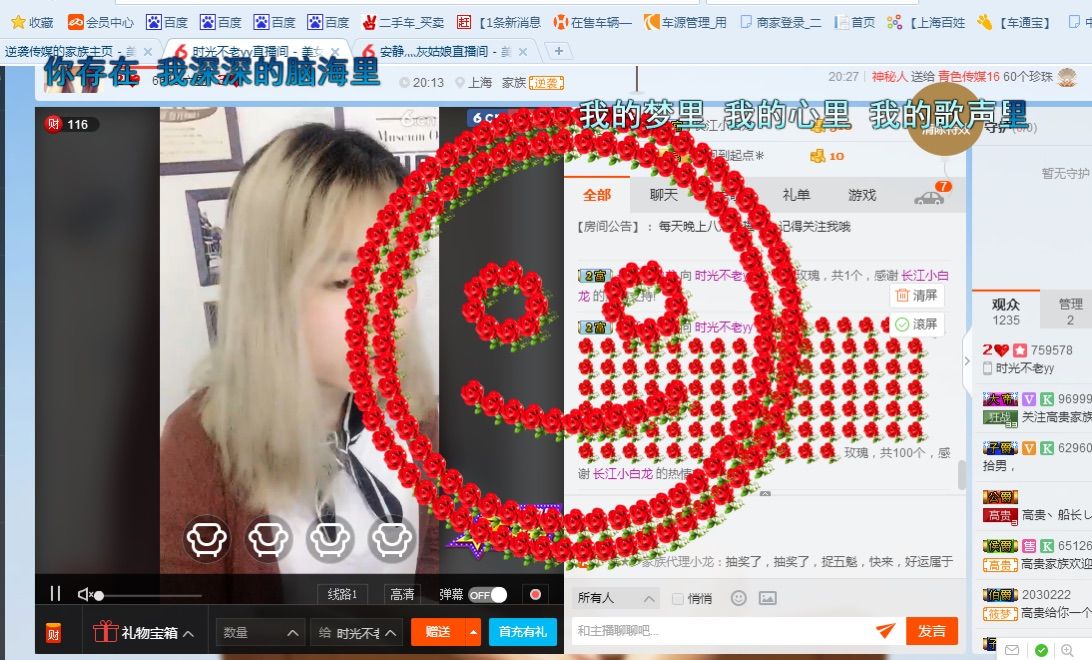Viewport: 1092px width, 660px height.
Task: Click the fourth sofa seat icon
Action: point(391,539)
